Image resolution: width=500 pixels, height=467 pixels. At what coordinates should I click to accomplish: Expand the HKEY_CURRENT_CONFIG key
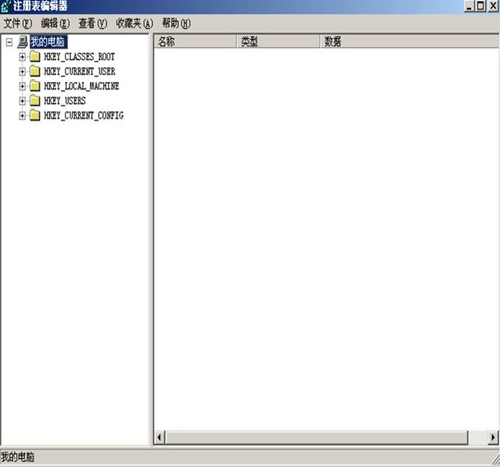tap(22, 116)
